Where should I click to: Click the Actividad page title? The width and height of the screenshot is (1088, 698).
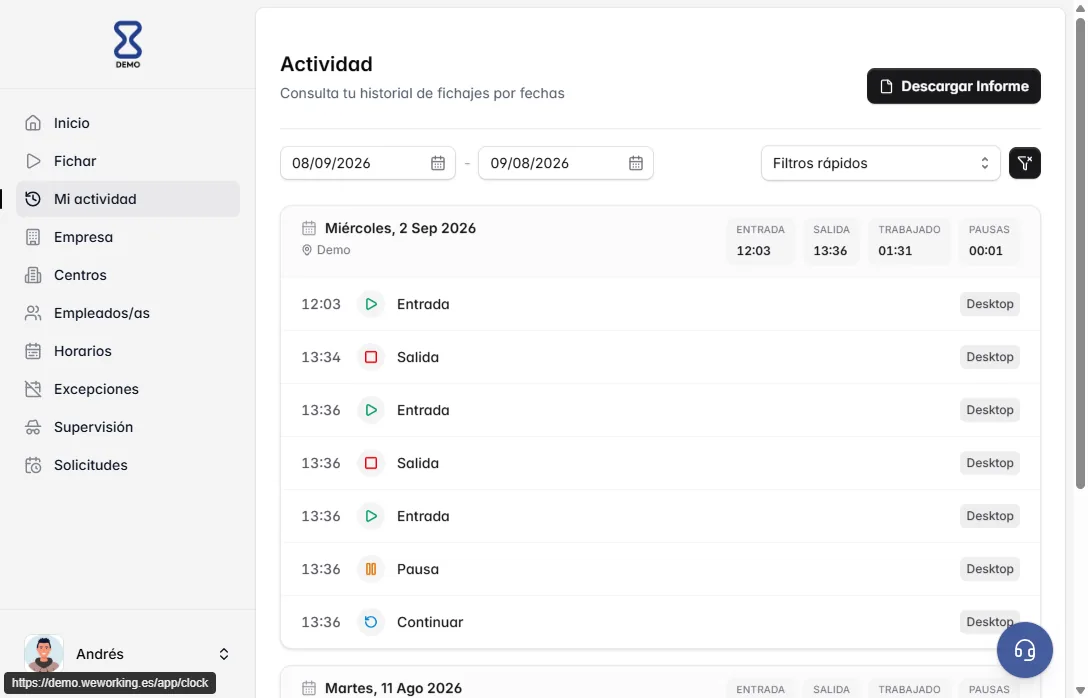(x=326, y=64)
